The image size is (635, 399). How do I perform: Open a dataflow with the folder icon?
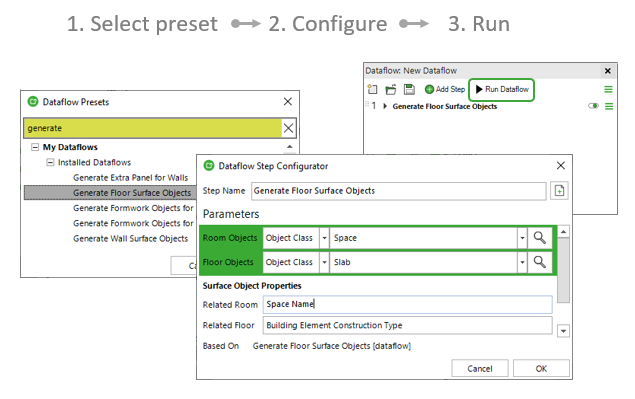391,89
